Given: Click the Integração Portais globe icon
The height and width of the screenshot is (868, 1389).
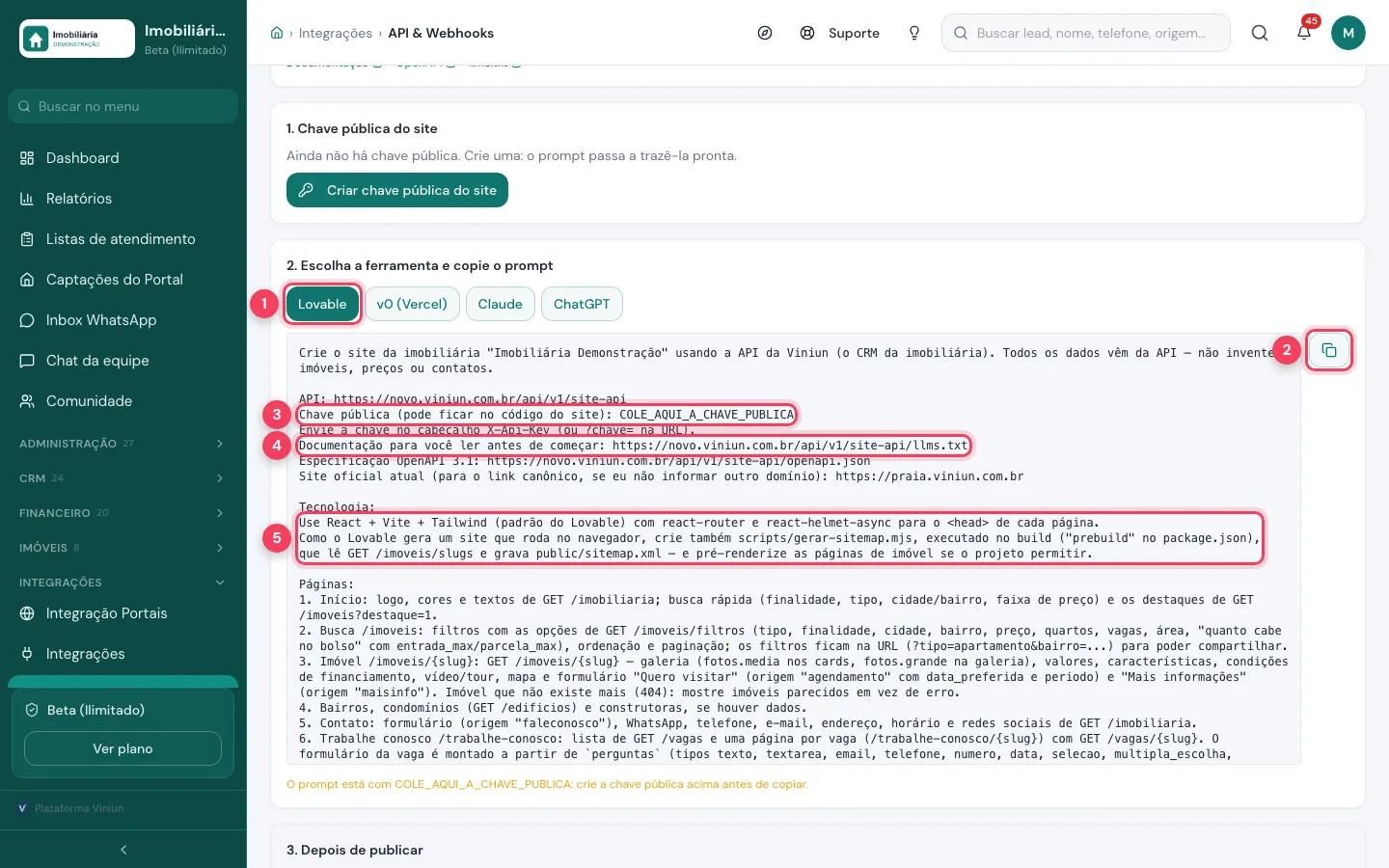Looking at the screenshot, I should click(27, 613).
